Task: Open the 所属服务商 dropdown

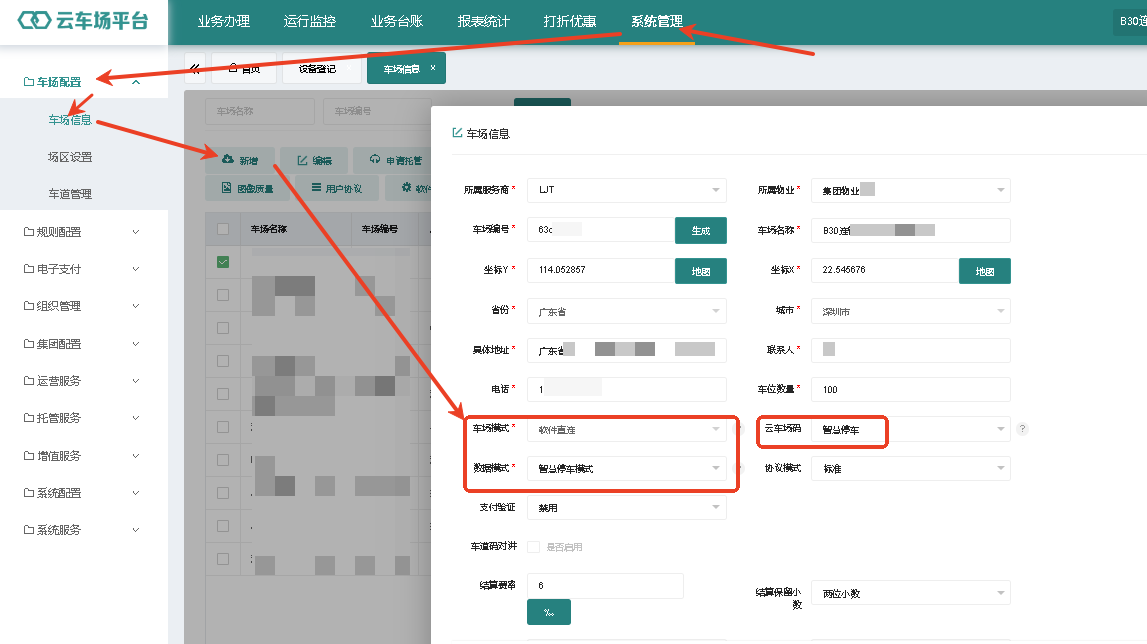Action: point(627,190)
